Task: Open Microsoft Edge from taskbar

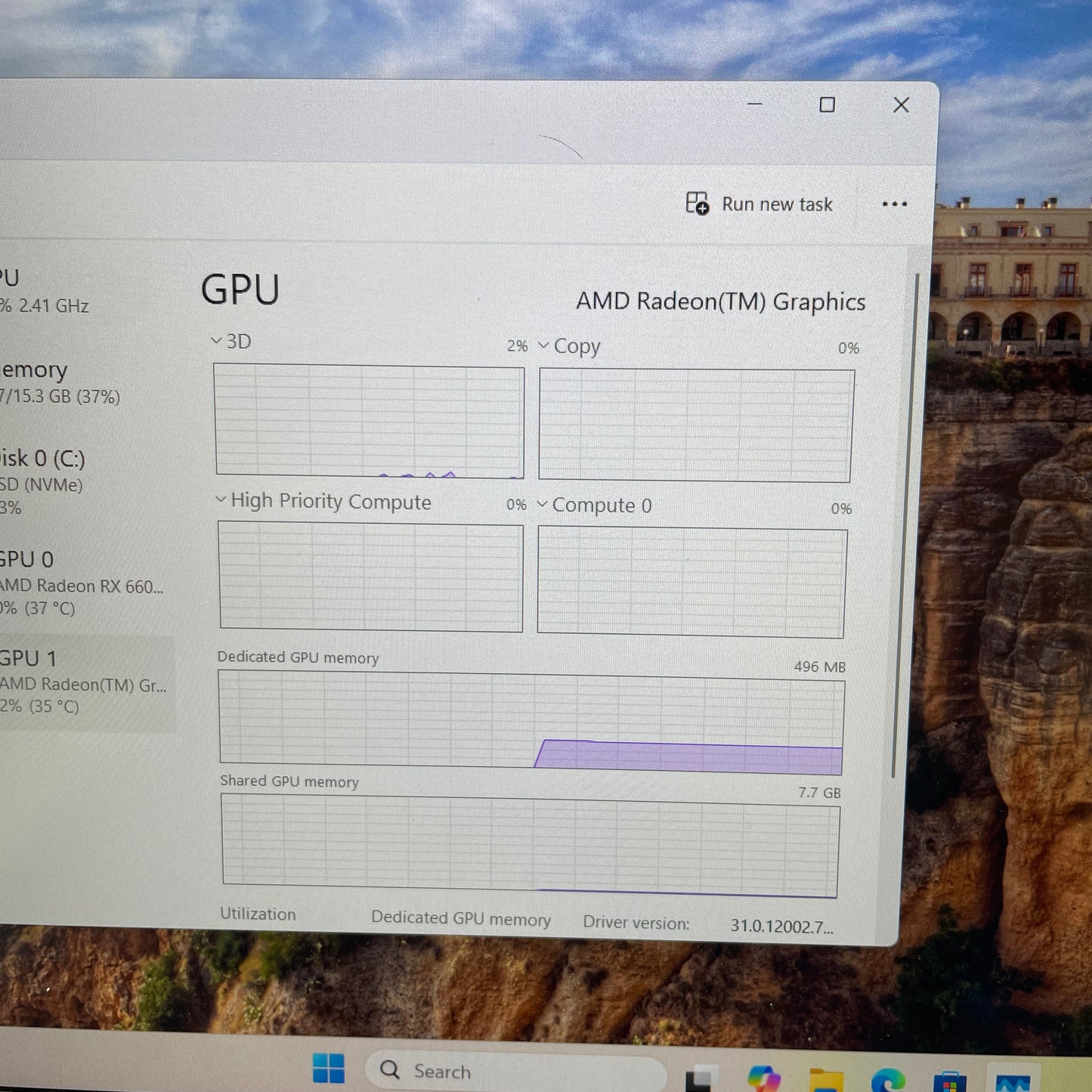Action: 888,1081
